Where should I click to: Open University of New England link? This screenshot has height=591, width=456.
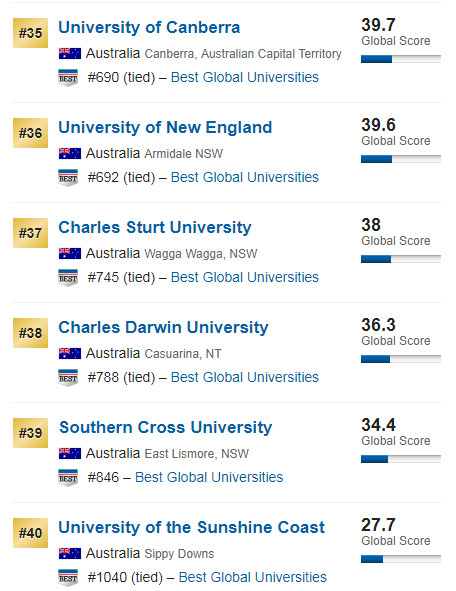tap(165, 127)
